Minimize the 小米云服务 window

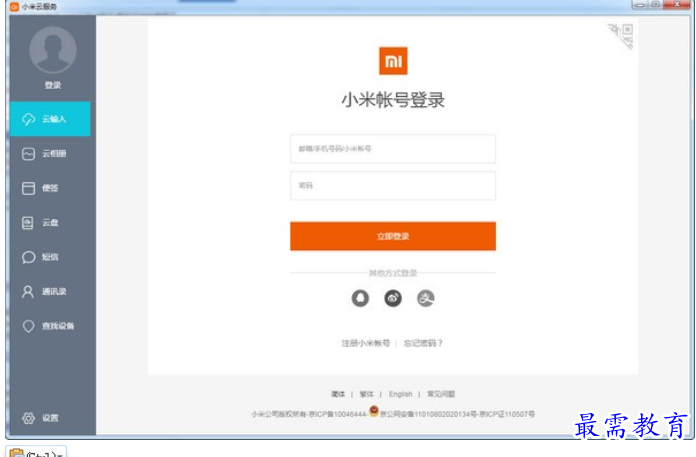coord(640,4)
